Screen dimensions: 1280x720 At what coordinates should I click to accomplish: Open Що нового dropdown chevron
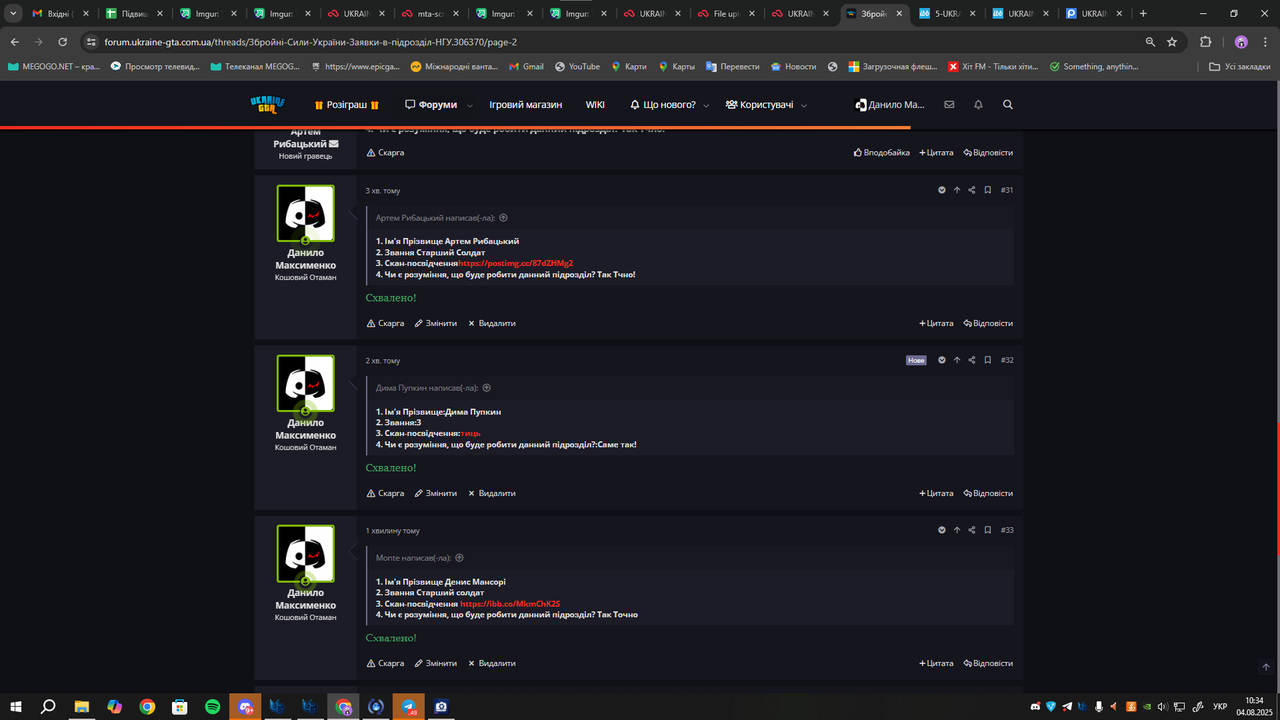click(706, 105)
